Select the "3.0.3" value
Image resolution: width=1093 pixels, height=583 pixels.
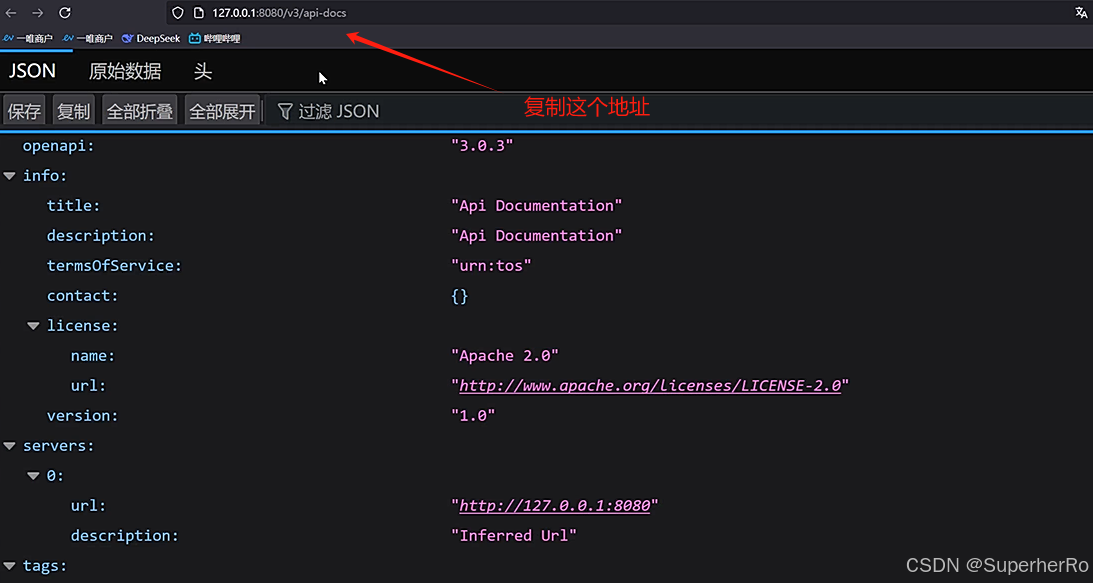click(482, 146)
